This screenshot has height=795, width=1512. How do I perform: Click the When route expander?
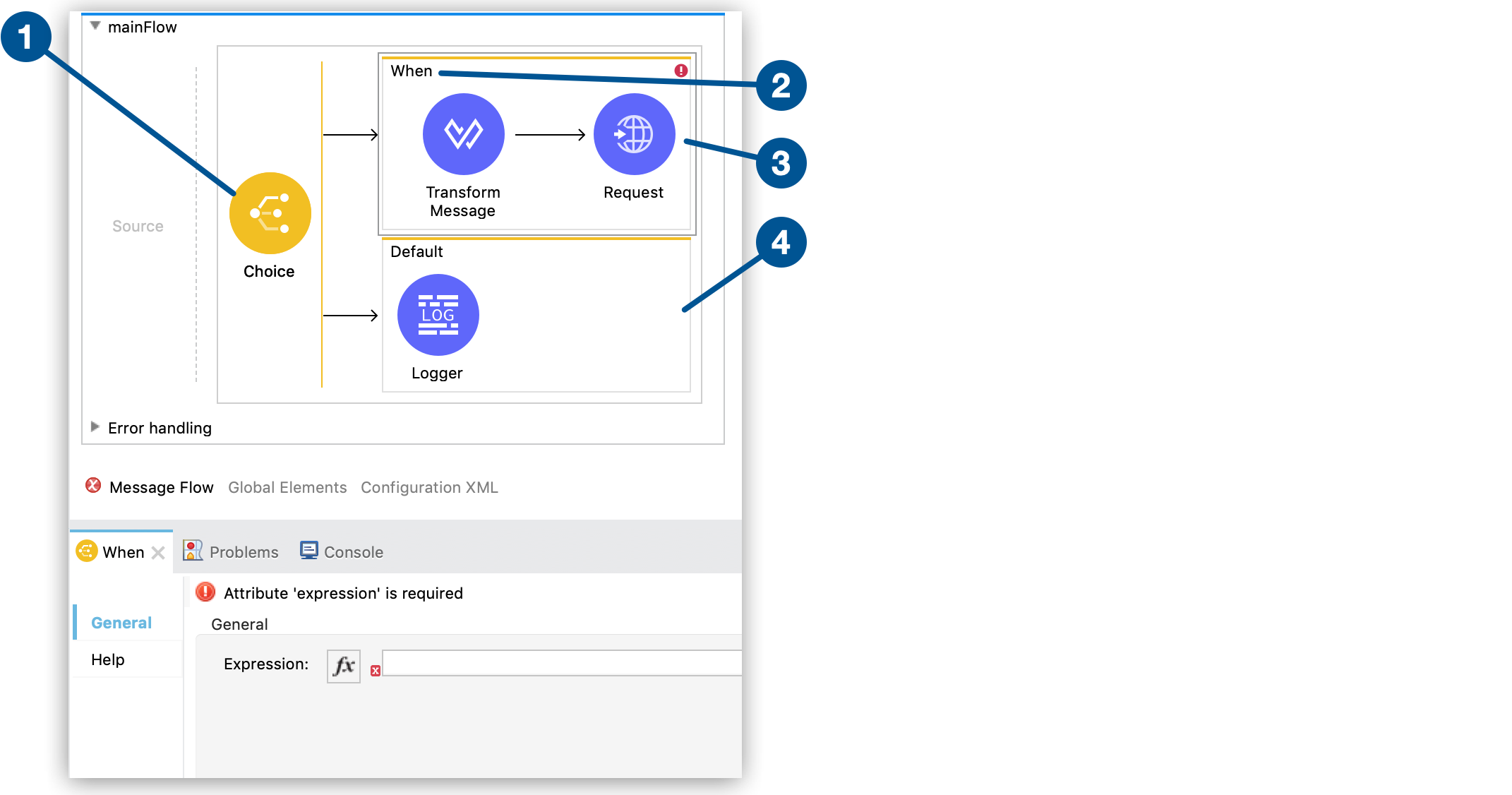(407, 71)
